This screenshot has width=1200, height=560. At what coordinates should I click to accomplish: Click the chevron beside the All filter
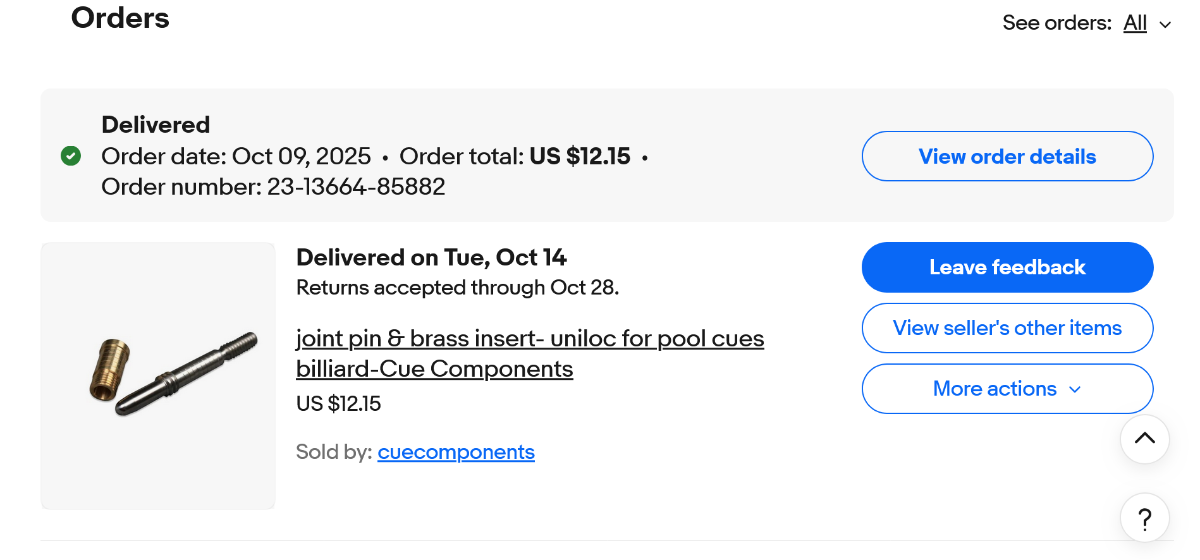[1165, 25]
